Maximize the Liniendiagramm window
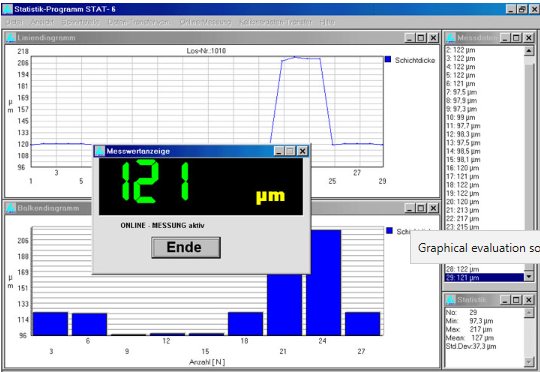The image size is (540, 372). [421, 38]
